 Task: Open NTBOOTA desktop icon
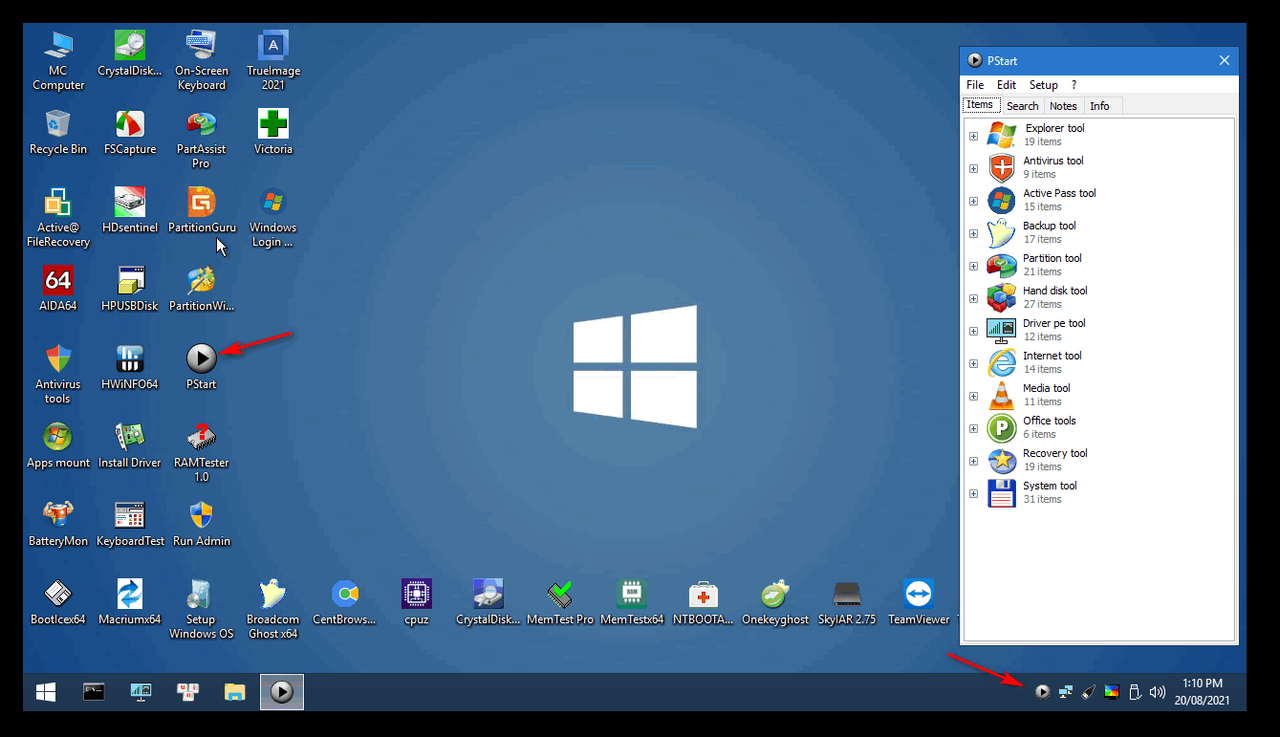pyautogui.click(x=703, y=601)
